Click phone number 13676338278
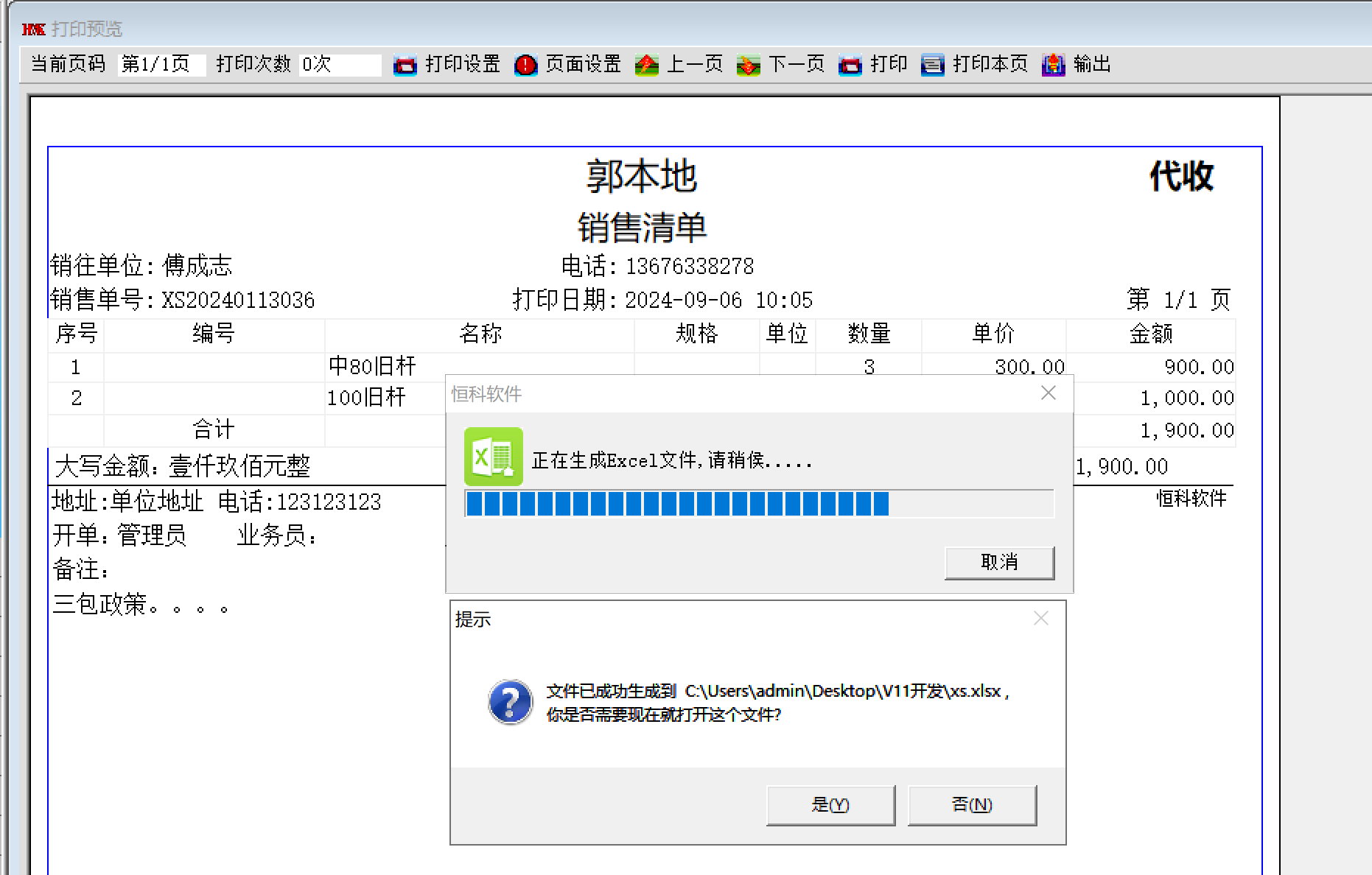Screen dimensions: 1372x875 tap(690, 266)
